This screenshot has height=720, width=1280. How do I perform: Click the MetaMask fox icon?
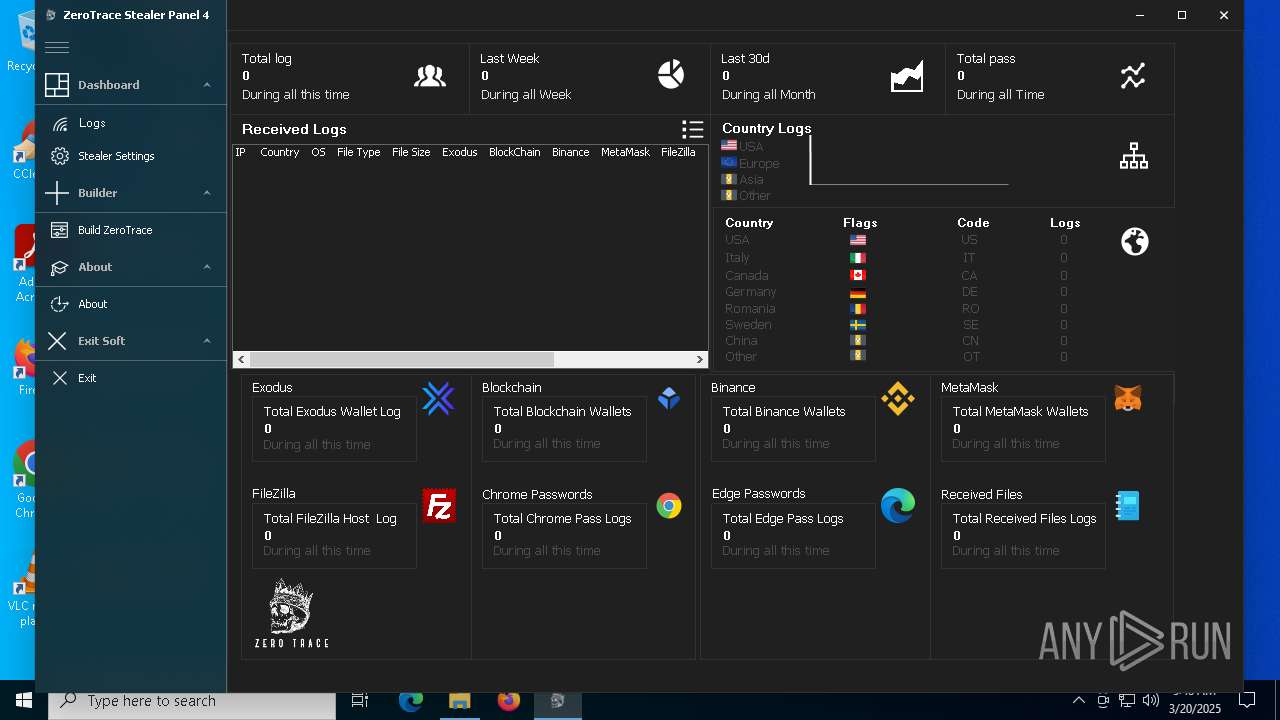pos(1128,399)
